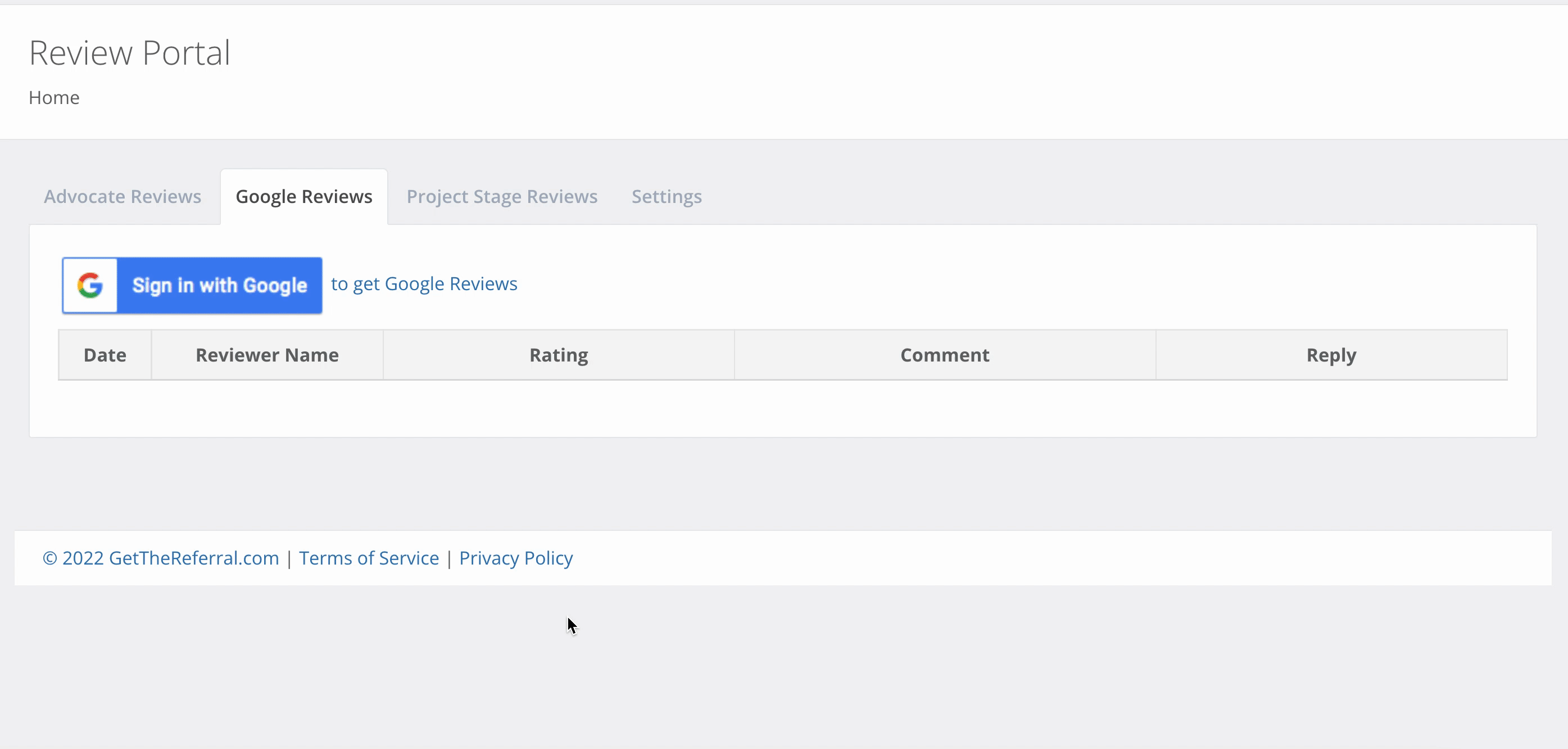
Task: Select the Google Reviews tab
Action: pyautogui.click(x=303, y=197)
